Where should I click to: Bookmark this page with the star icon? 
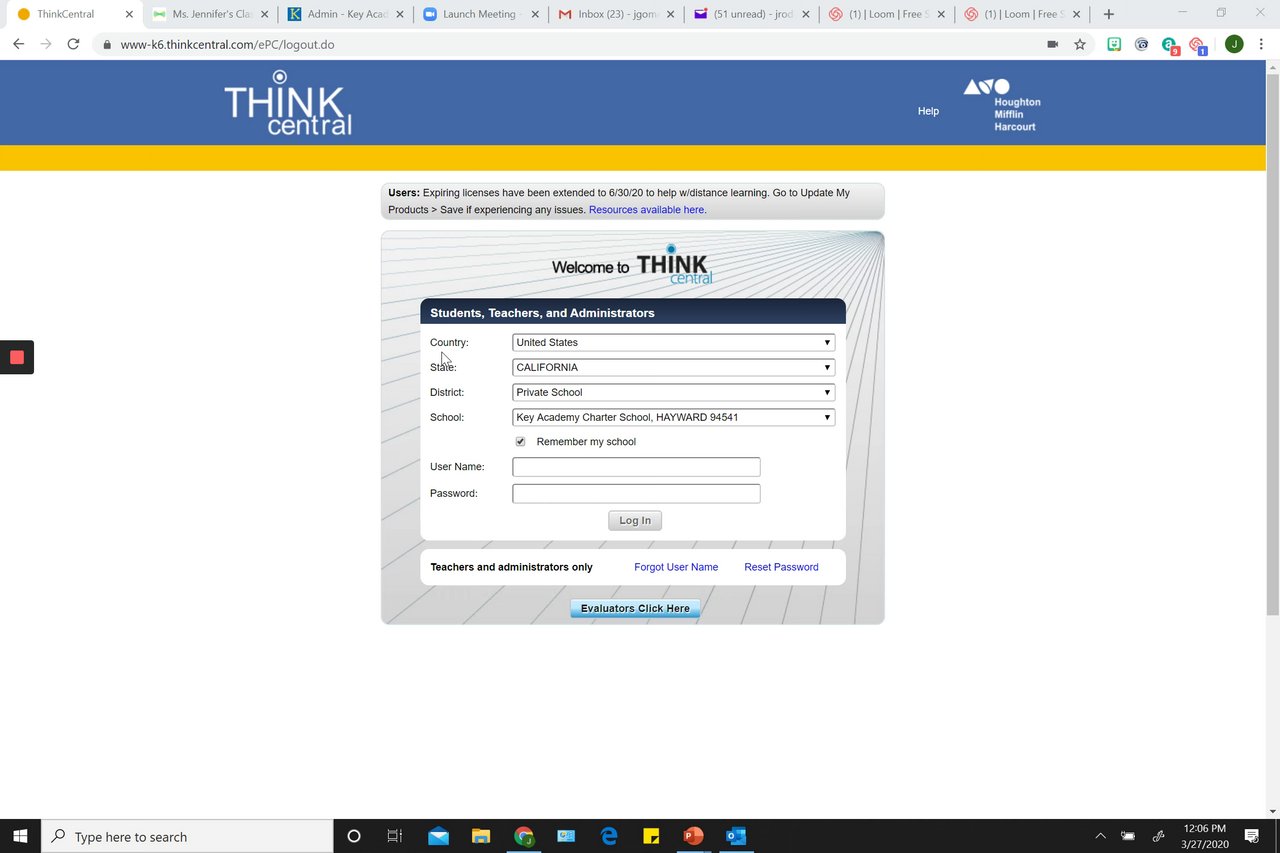coord(1080,44)
